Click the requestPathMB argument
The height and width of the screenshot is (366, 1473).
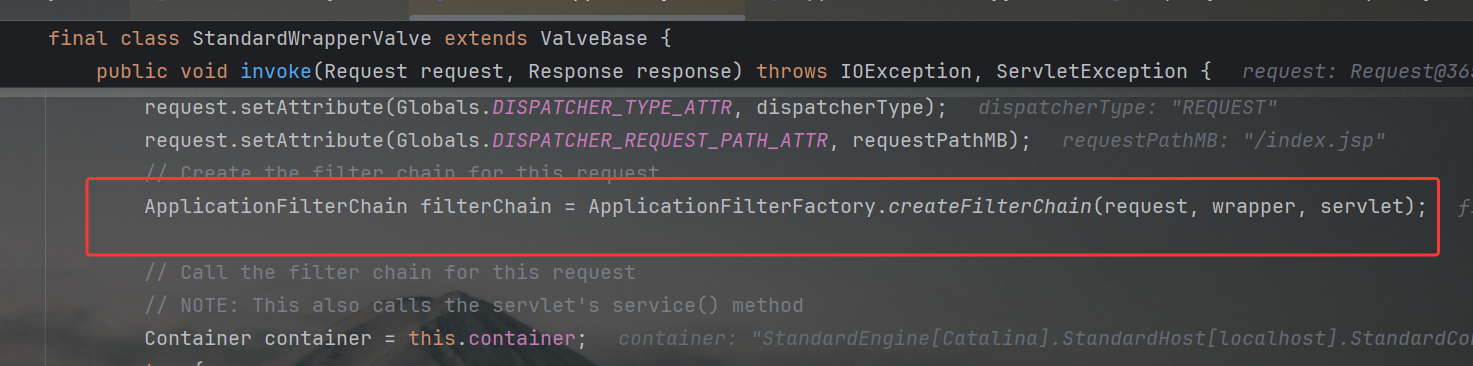[932, 140]
